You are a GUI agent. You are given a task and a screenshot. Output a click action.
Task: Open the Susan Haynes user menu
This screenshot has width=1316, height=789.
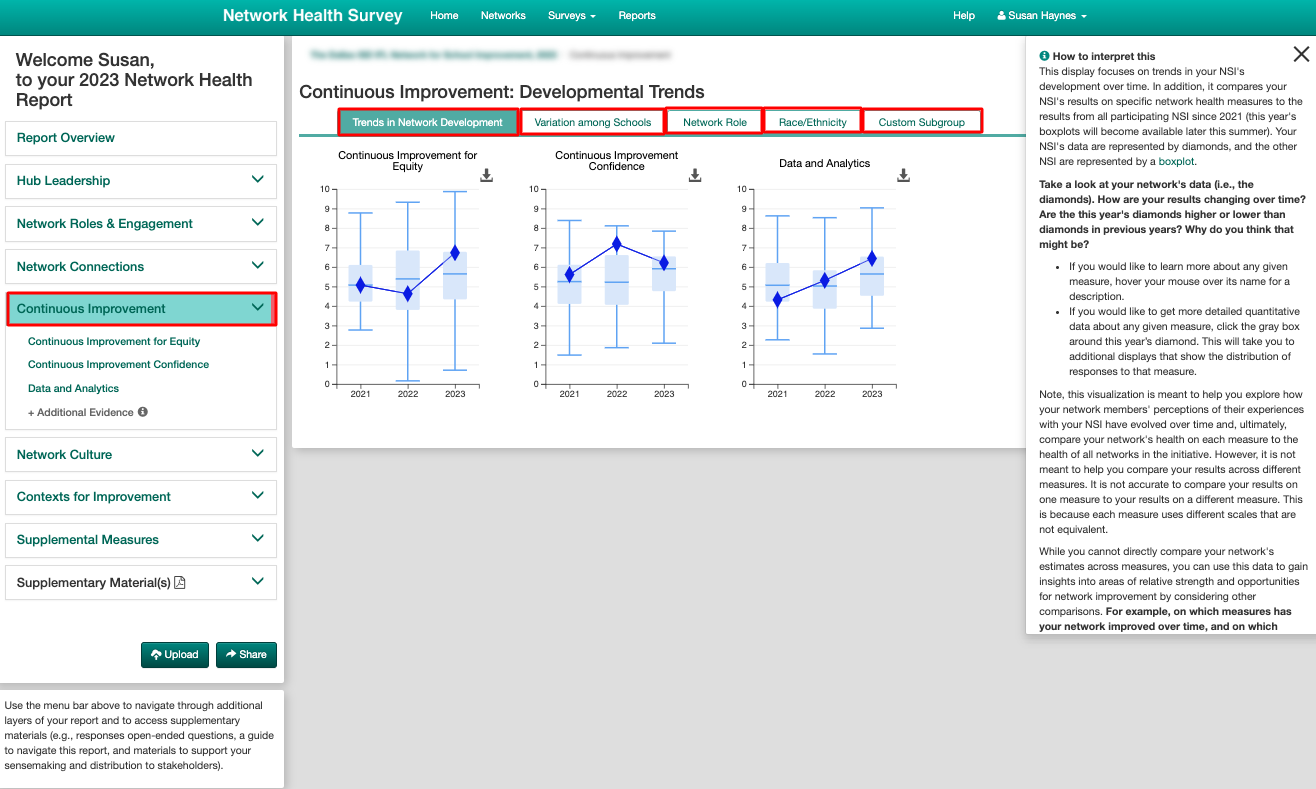tap(1041, 16)
